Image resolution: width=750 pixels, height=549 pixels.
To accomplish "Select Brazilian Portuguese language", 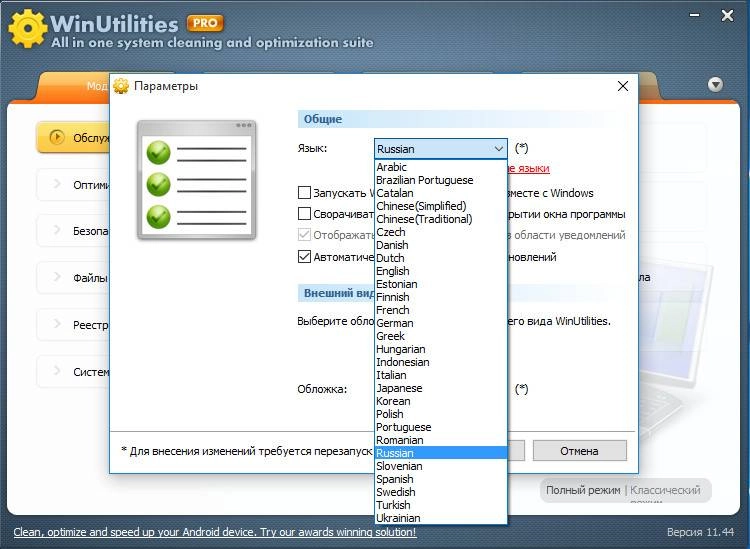I will (441, 180).
